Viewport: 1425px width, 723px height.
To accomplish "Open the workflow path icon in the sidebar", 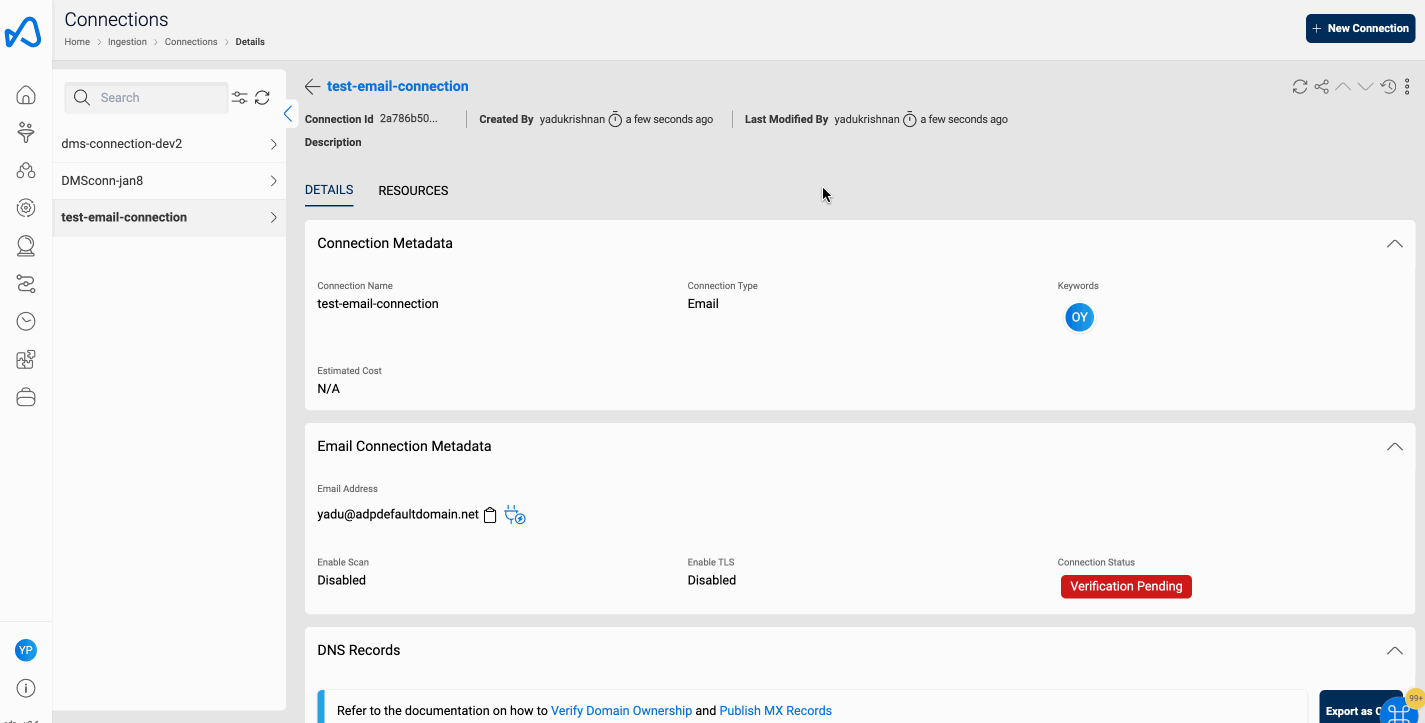I will [26, 284].
